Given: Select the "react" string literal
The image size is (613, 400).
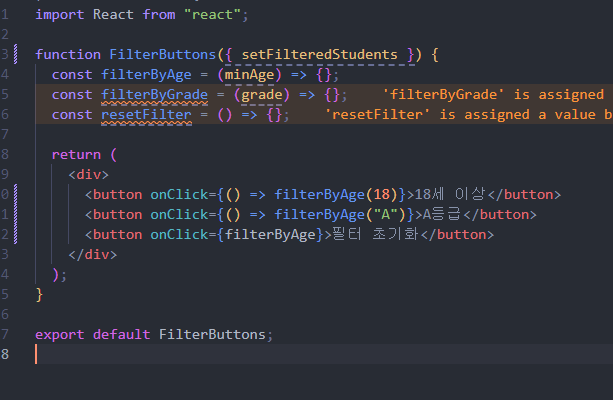Looking at the screenshot, I should 212,15.
